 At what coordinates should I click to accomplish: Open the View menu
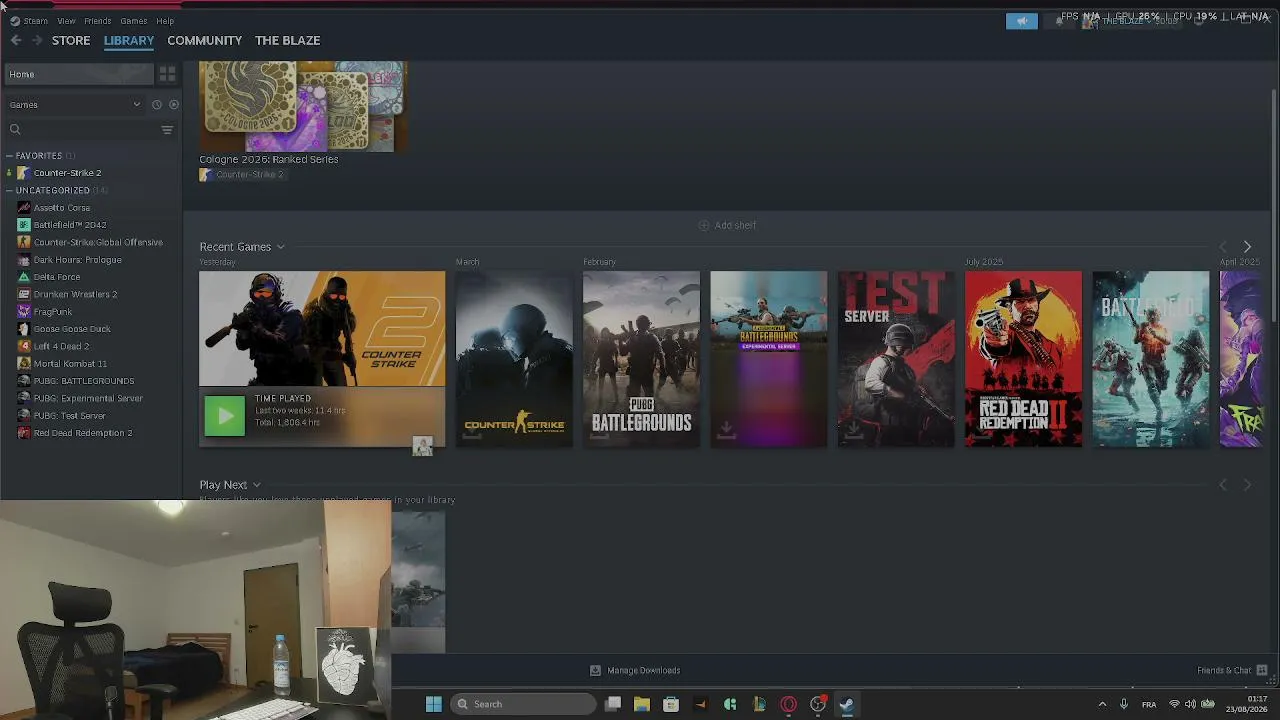click(x=66, y=21)
